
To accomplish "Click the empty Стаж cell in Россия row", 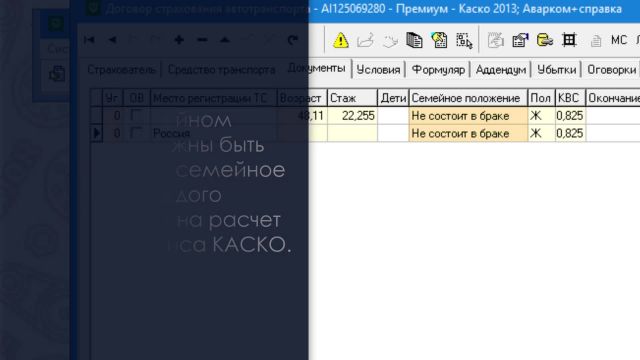I will click(x=352, y=133).
